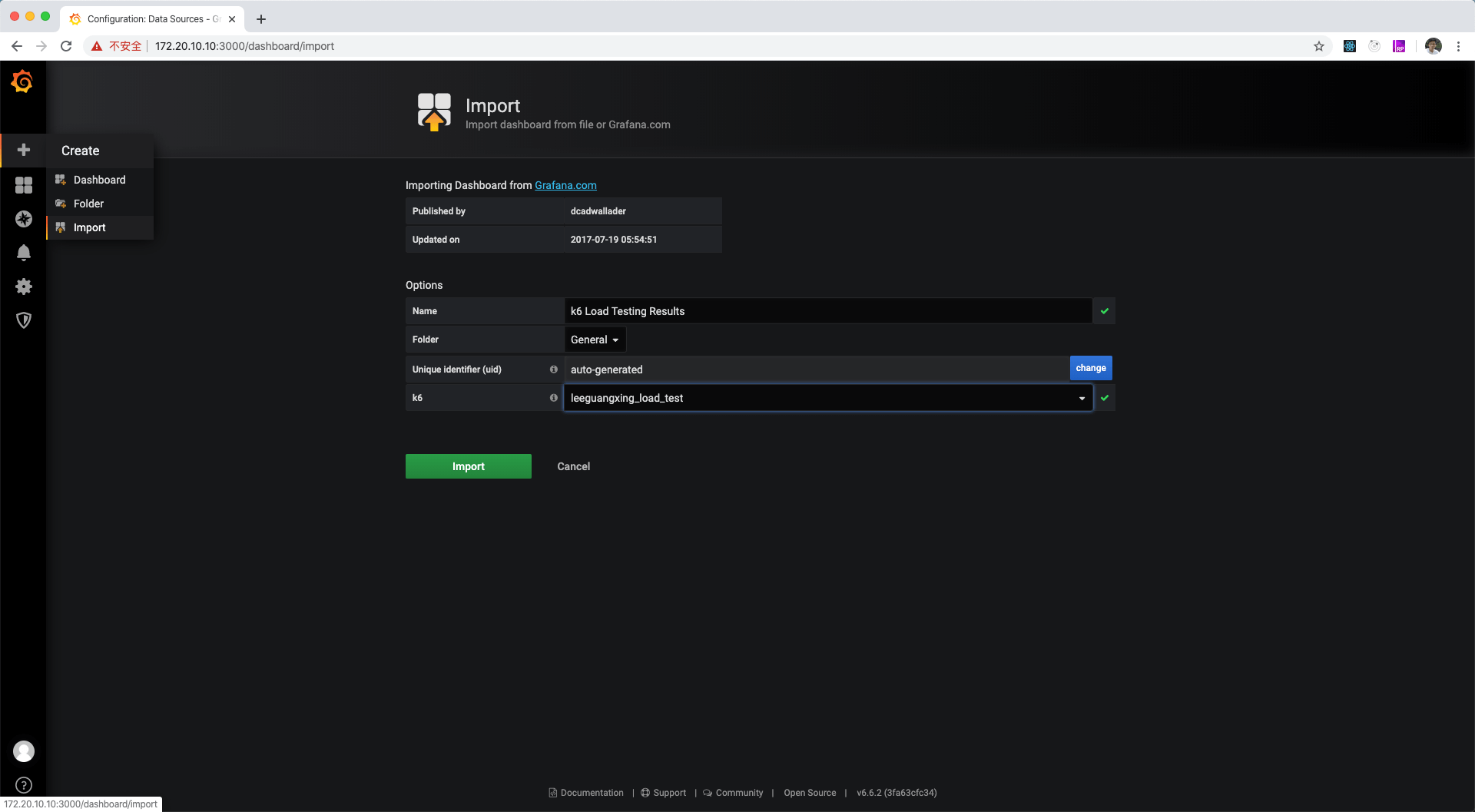Open the Dashboards icon in sidebar
1475x812 pixels.
point(24,185)
